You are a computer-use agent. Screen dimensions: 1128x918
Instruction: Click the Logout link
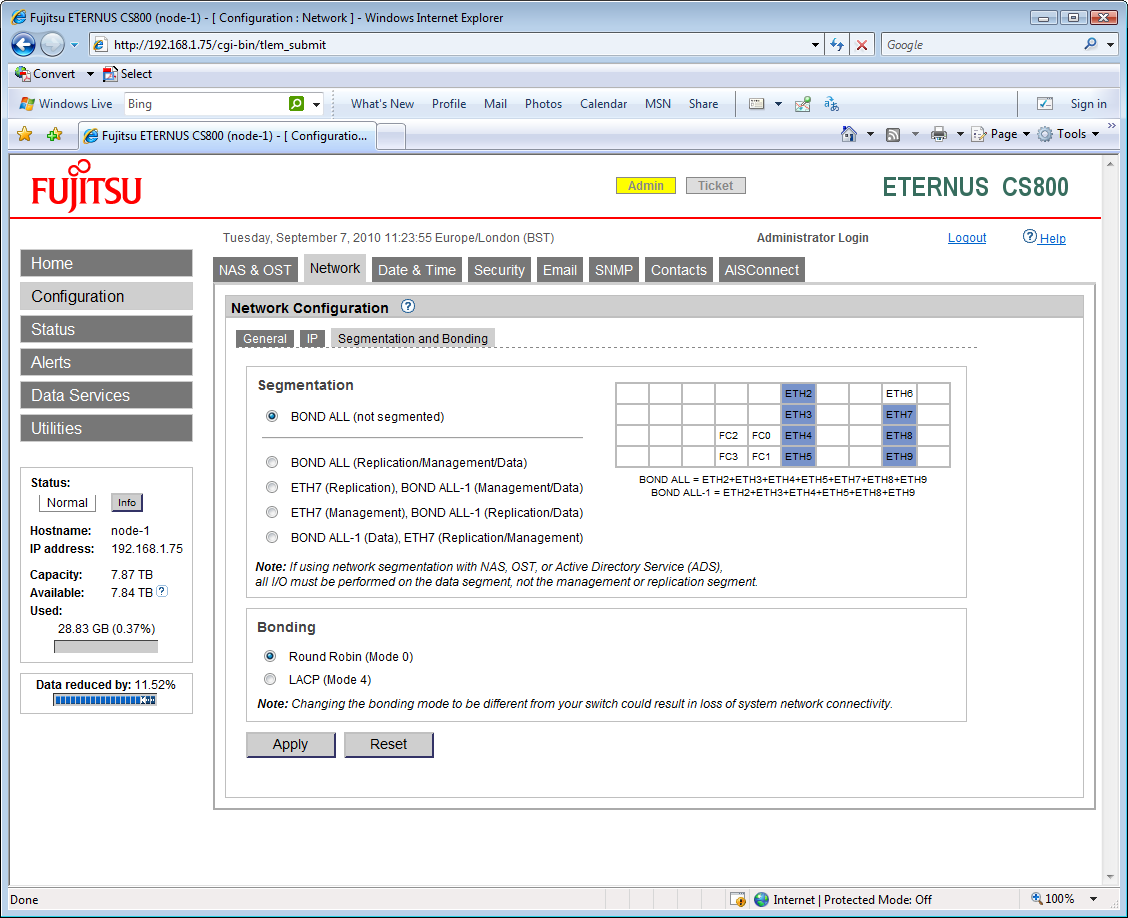(967, 237)
